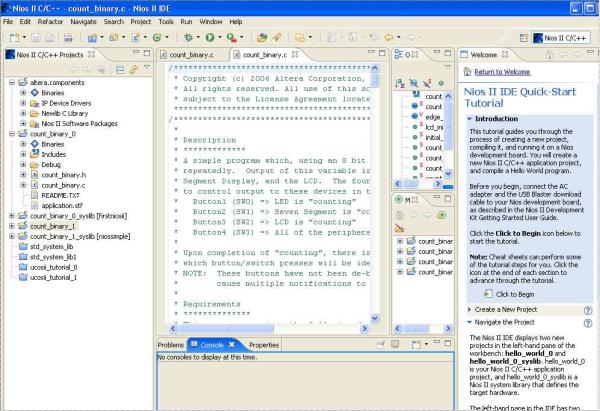The image size is (600, 411).
Task: Open the File menu
Action: (x=8, y=22)
